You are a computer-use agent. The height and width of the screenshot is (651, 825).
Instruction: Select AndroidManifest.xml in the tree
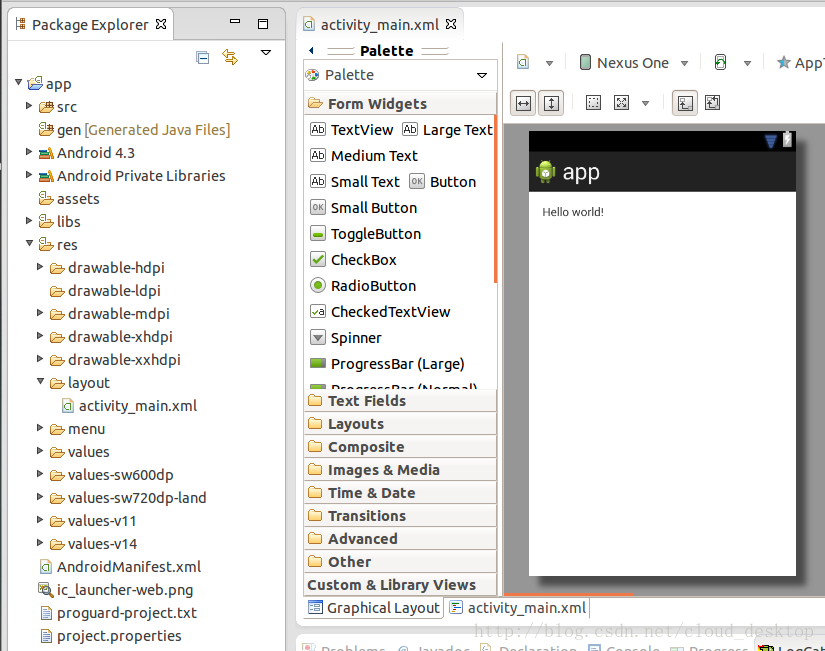point(120,567)
